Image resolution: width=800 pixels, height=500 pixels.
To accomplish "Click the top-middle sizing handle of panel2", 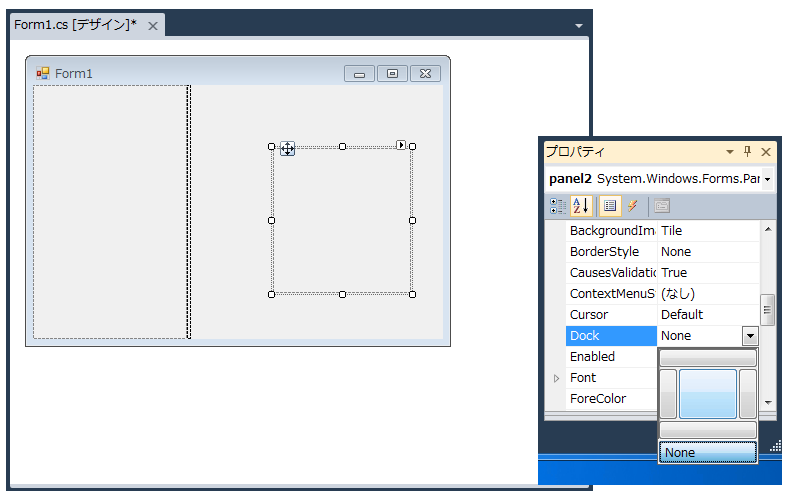I will (x=342, y=146).
